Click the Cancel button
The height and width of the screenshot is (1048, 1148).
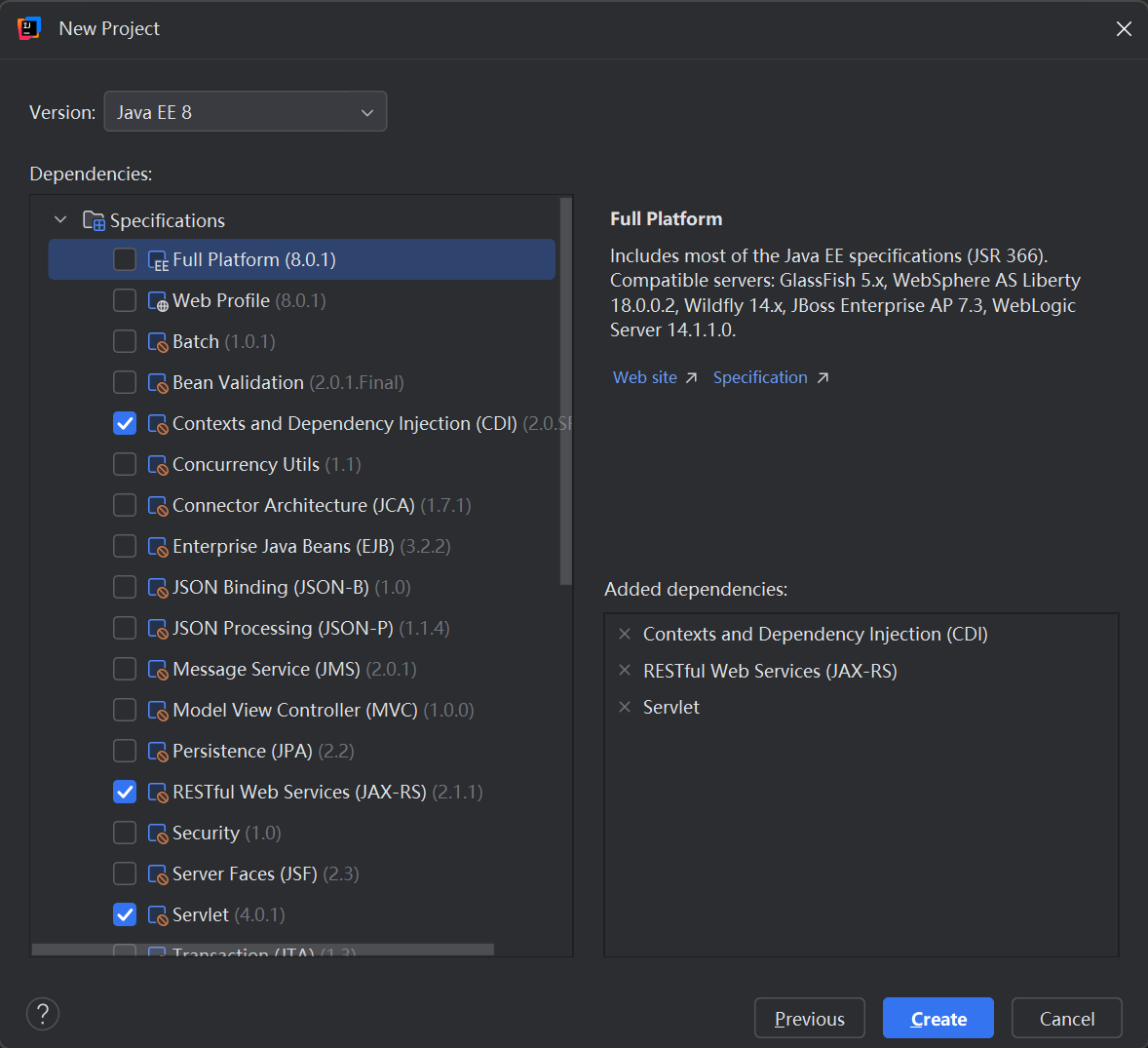tap(1067, 1018)
